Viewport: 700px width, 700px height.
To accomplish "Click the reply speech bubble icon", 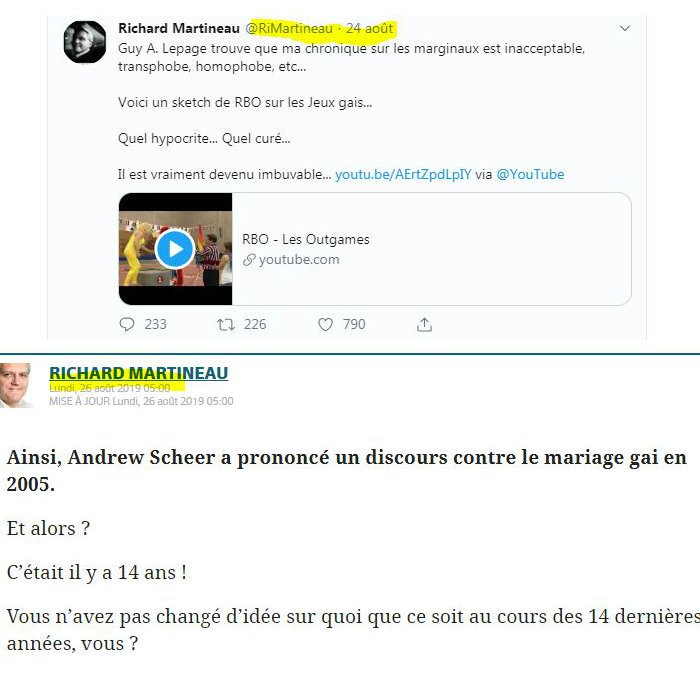I will (x=127, y=324).
